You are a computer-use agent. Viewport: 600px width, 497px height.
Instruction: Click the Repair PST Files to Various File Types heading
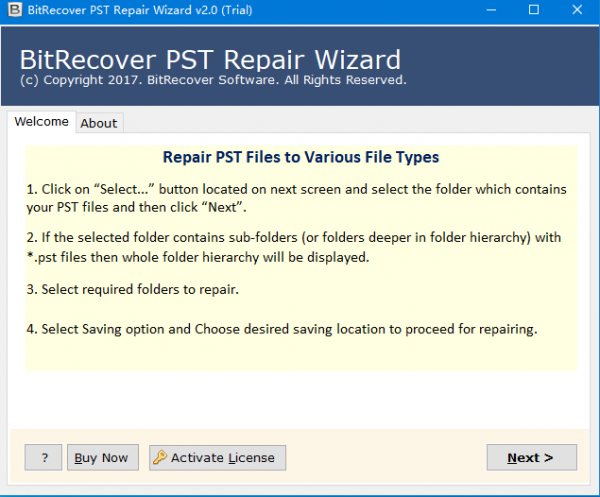click(x=300, y=157)
